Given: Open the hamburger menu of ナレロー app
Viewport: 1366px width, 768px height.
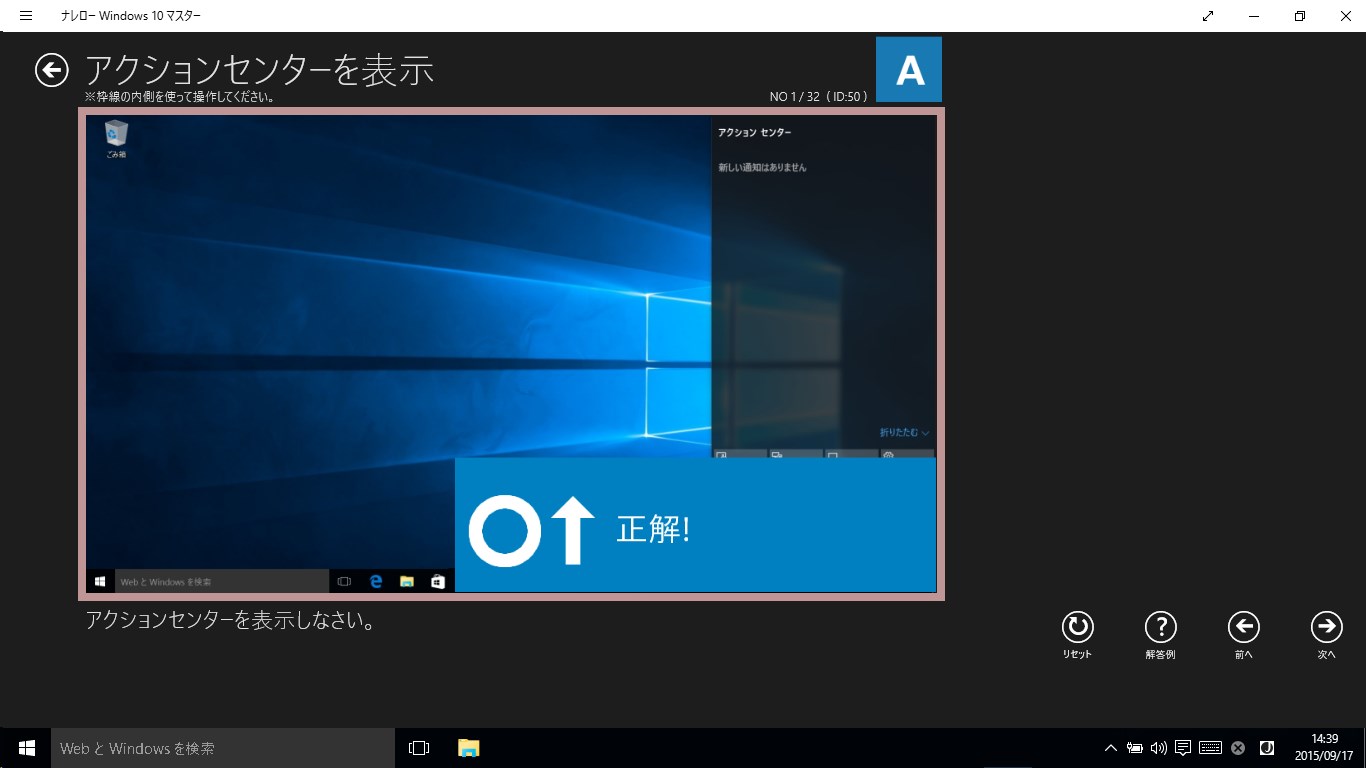Looking at the screenshot, I should click(25, 15).
